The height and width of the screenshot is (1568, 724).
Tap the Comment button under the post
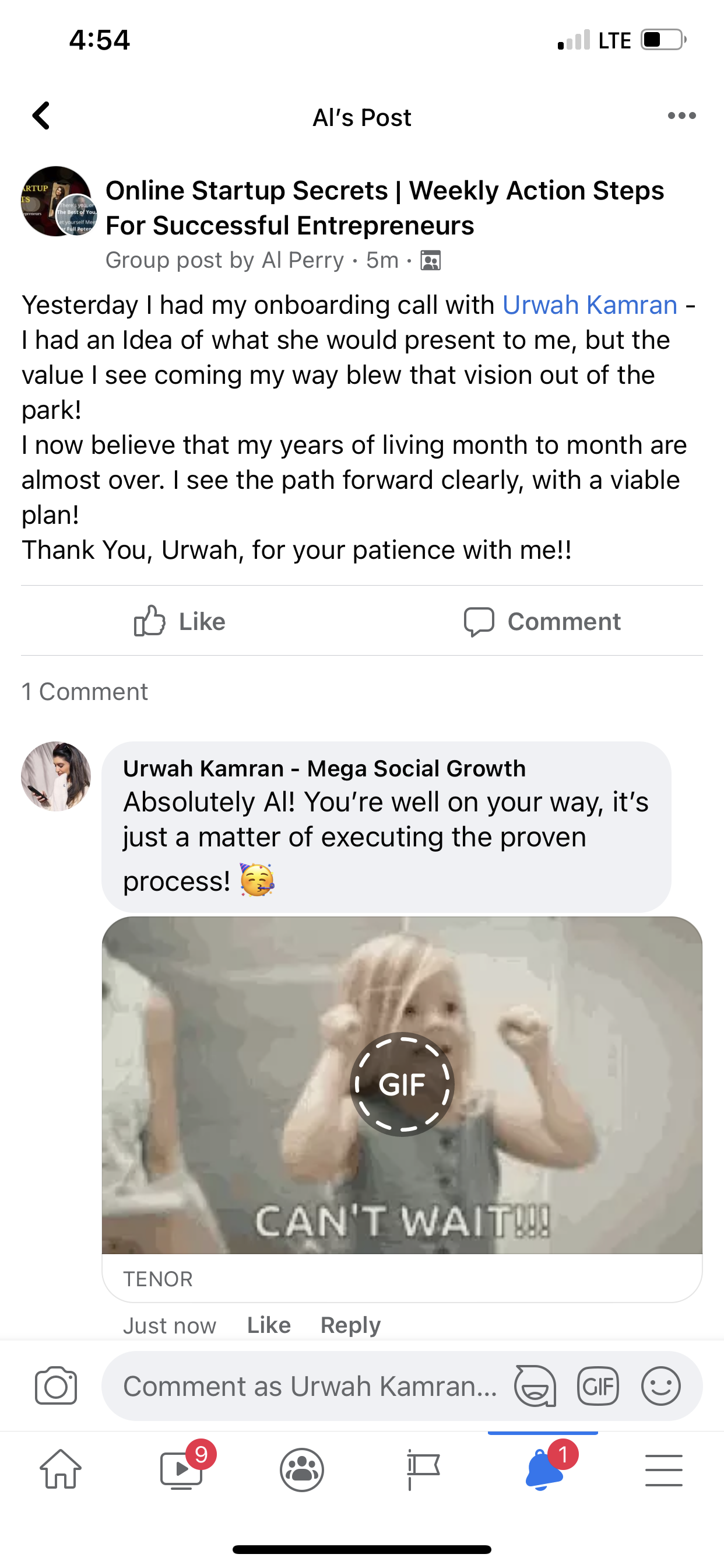click(x=542, y=621)
